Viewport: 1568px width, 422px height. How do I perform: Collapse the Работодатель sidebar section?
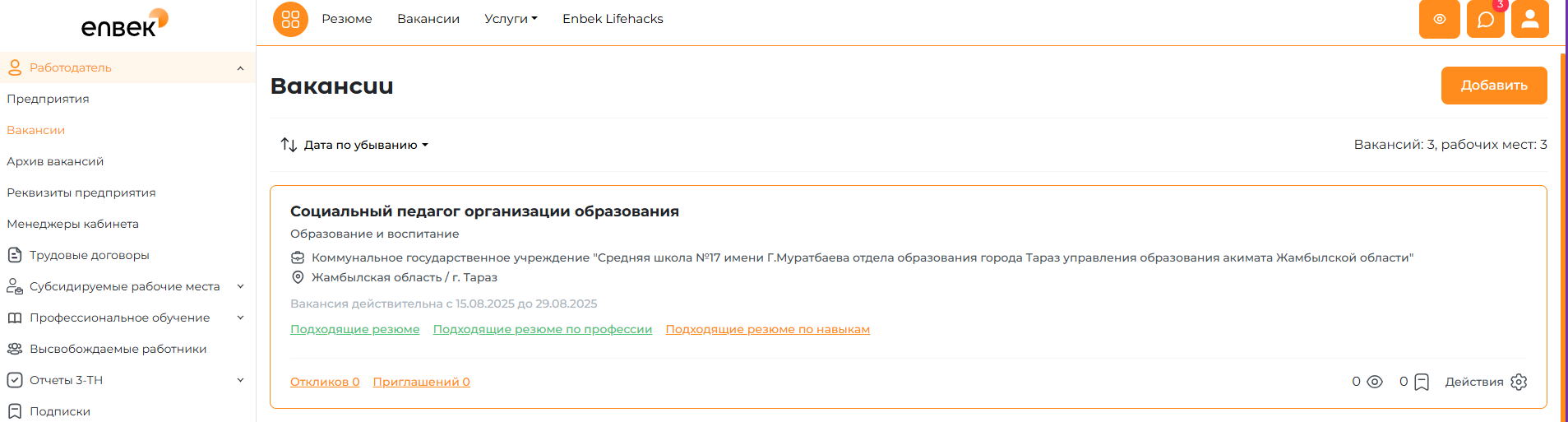[x=240, y=68]
